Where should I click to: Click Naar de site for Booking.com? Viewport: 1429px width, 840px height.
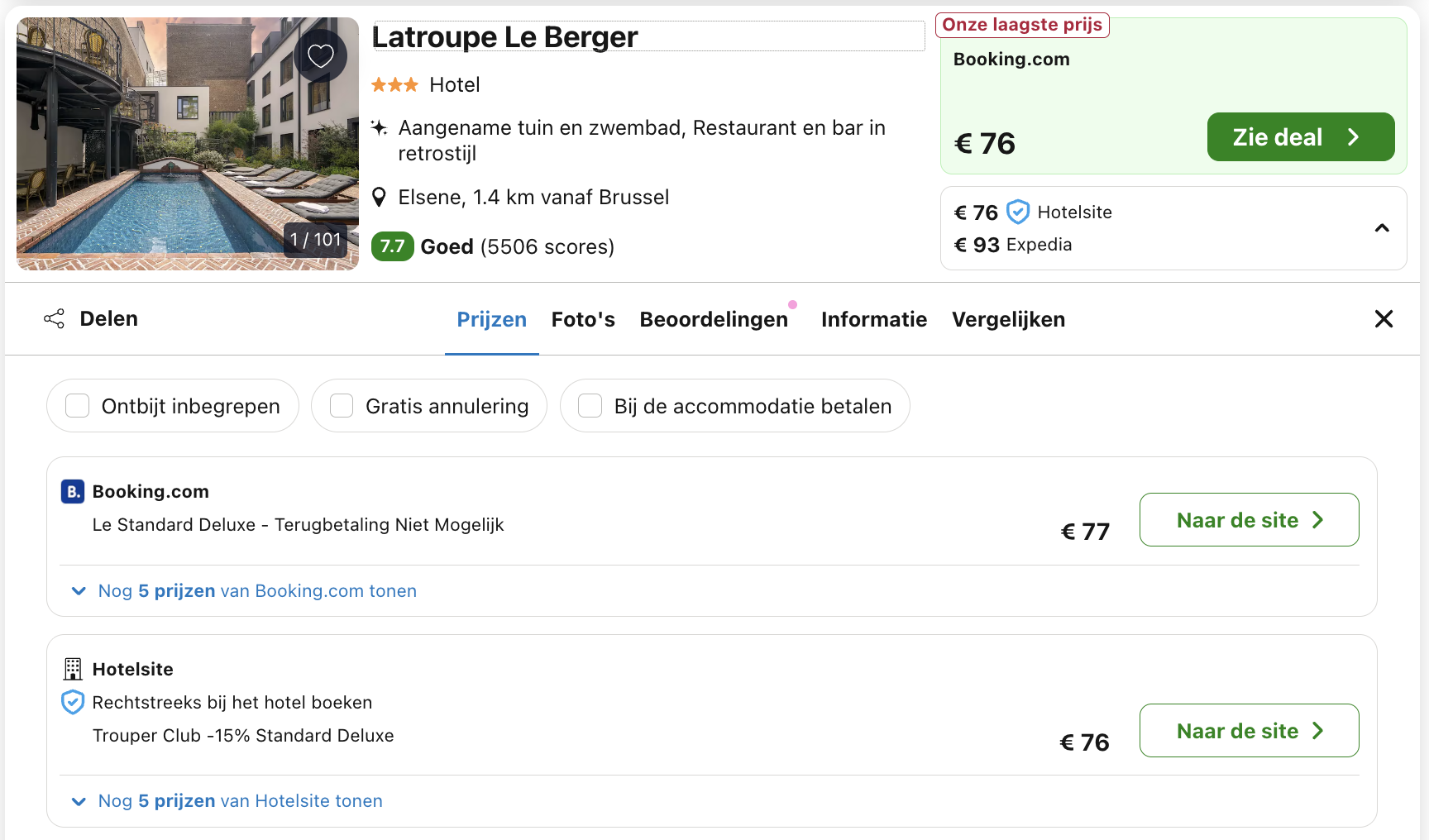pyautogui.click(x=1248, y=519)
